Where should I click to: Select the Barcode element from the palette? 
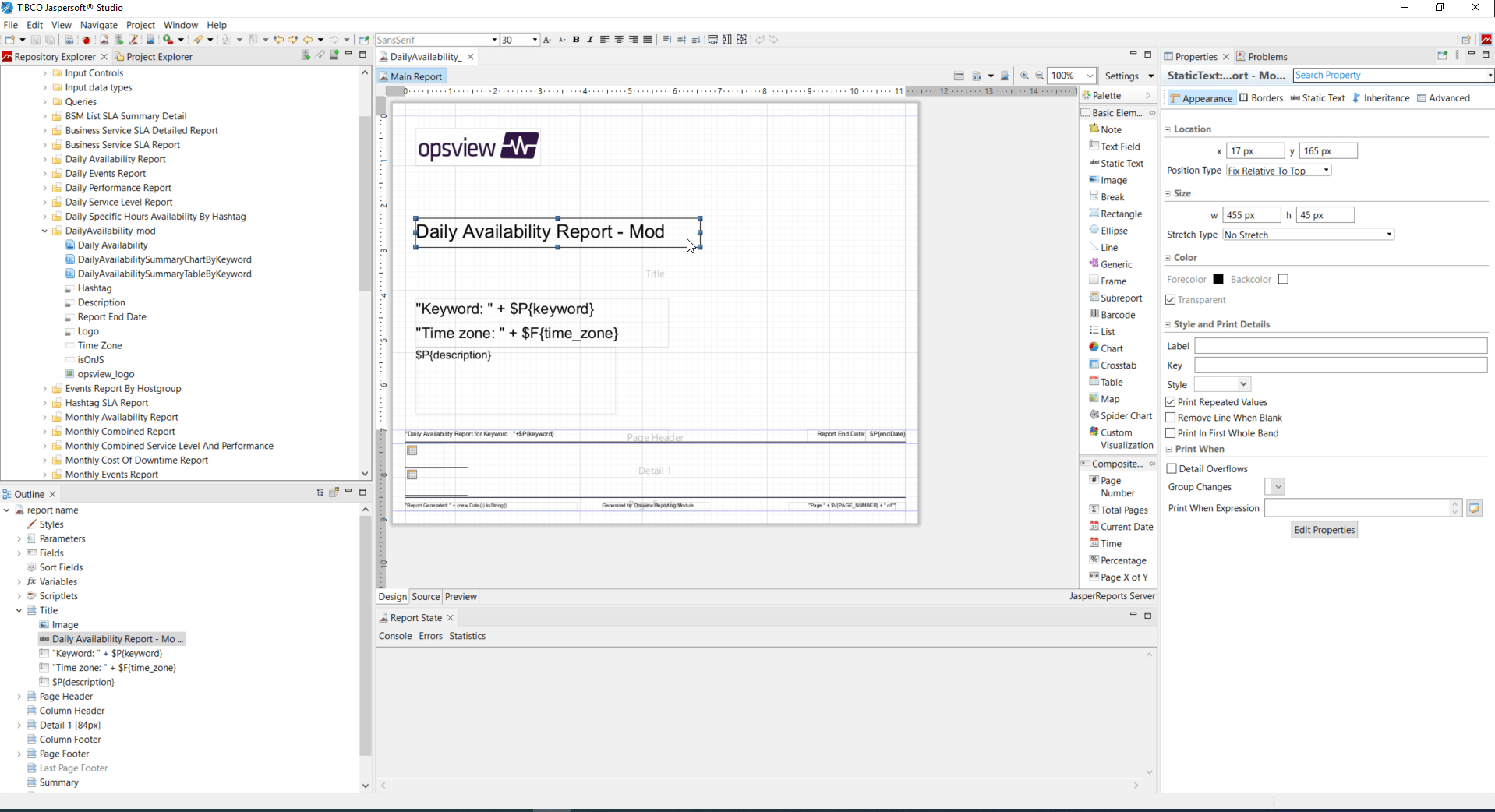(1115, 314)
